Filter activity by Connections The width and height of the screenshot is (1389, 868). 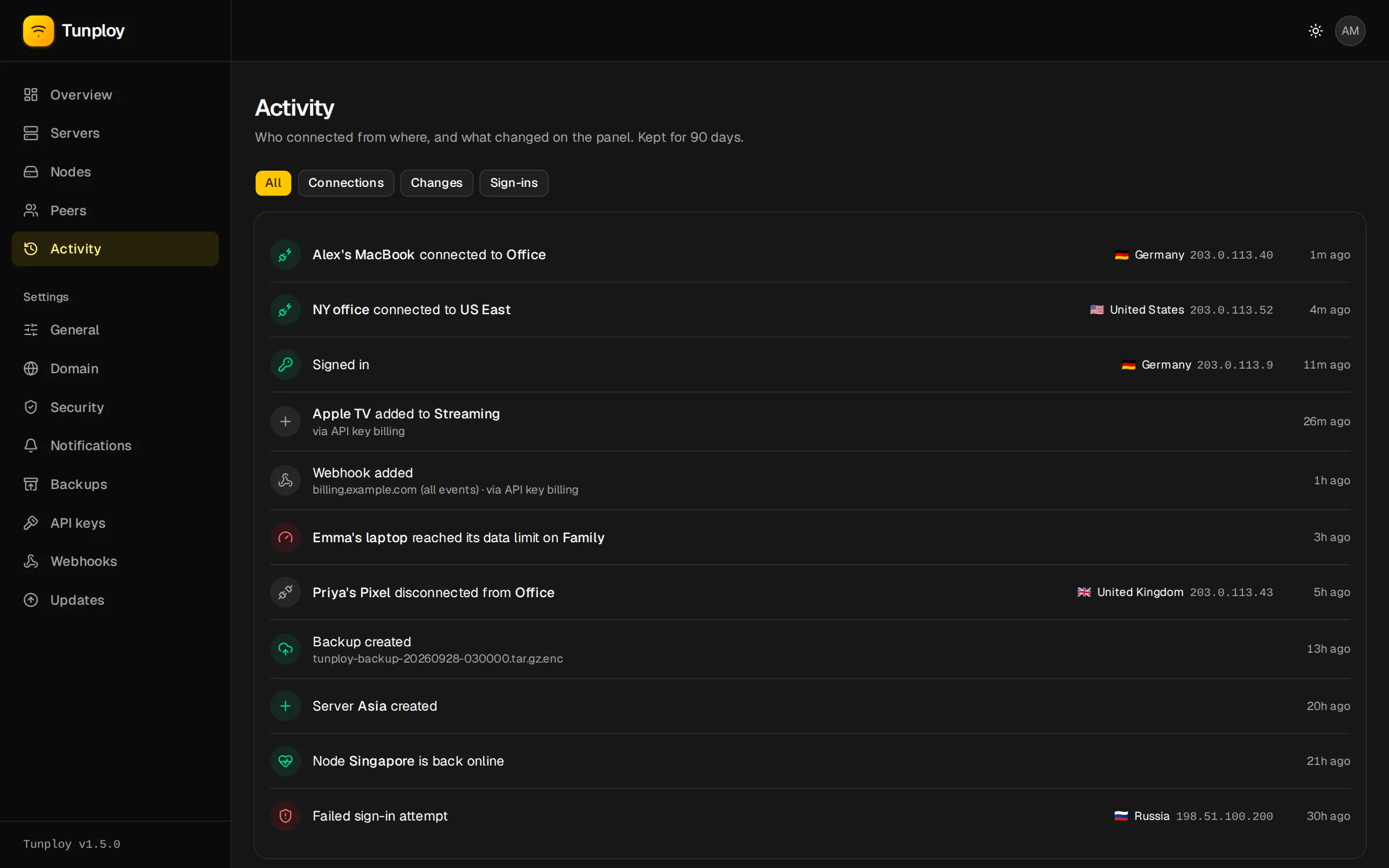346,183
